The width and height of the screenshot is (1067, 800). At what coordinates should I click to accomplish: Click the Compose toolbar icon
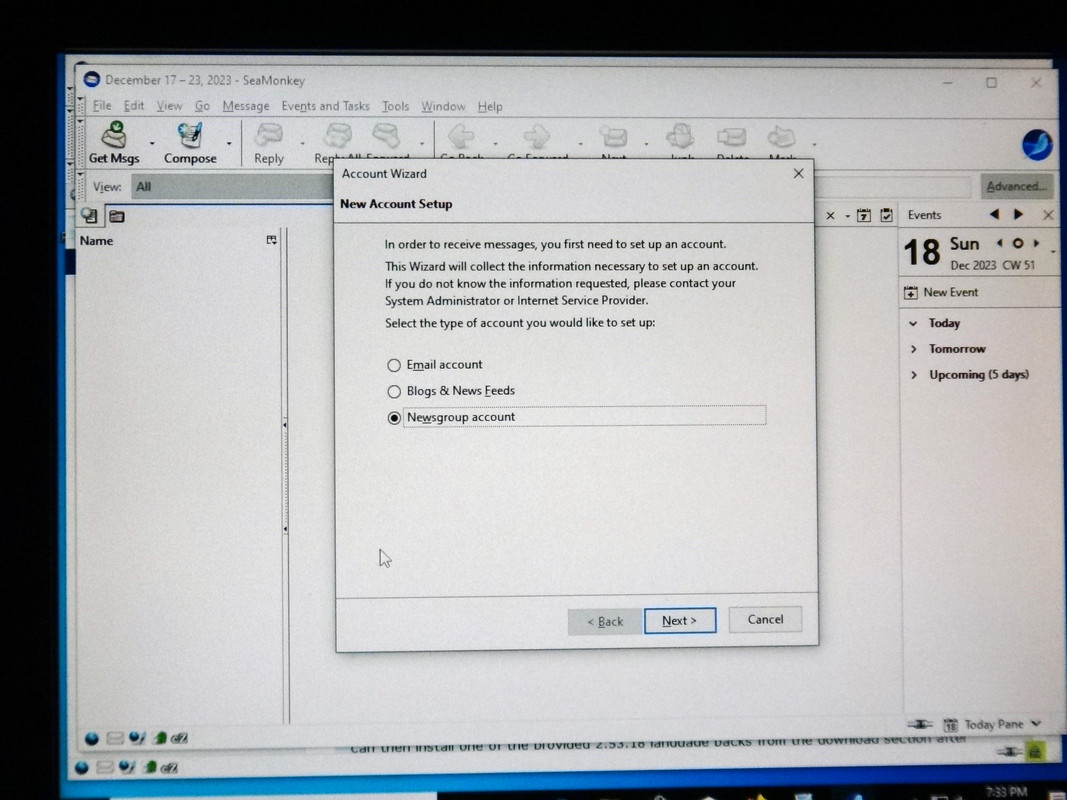190,135
